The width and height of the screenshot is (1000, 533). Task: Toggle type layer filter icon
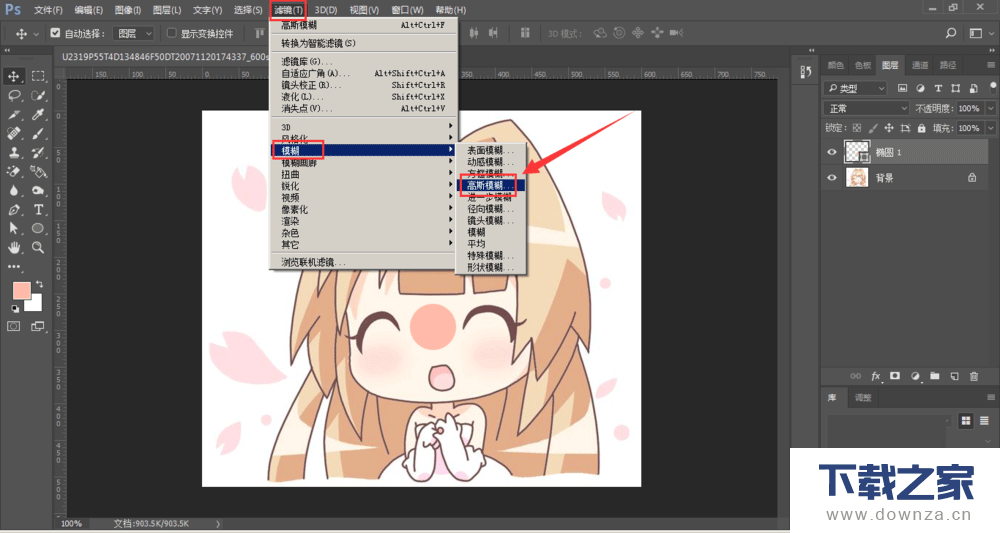click(938, 88)
